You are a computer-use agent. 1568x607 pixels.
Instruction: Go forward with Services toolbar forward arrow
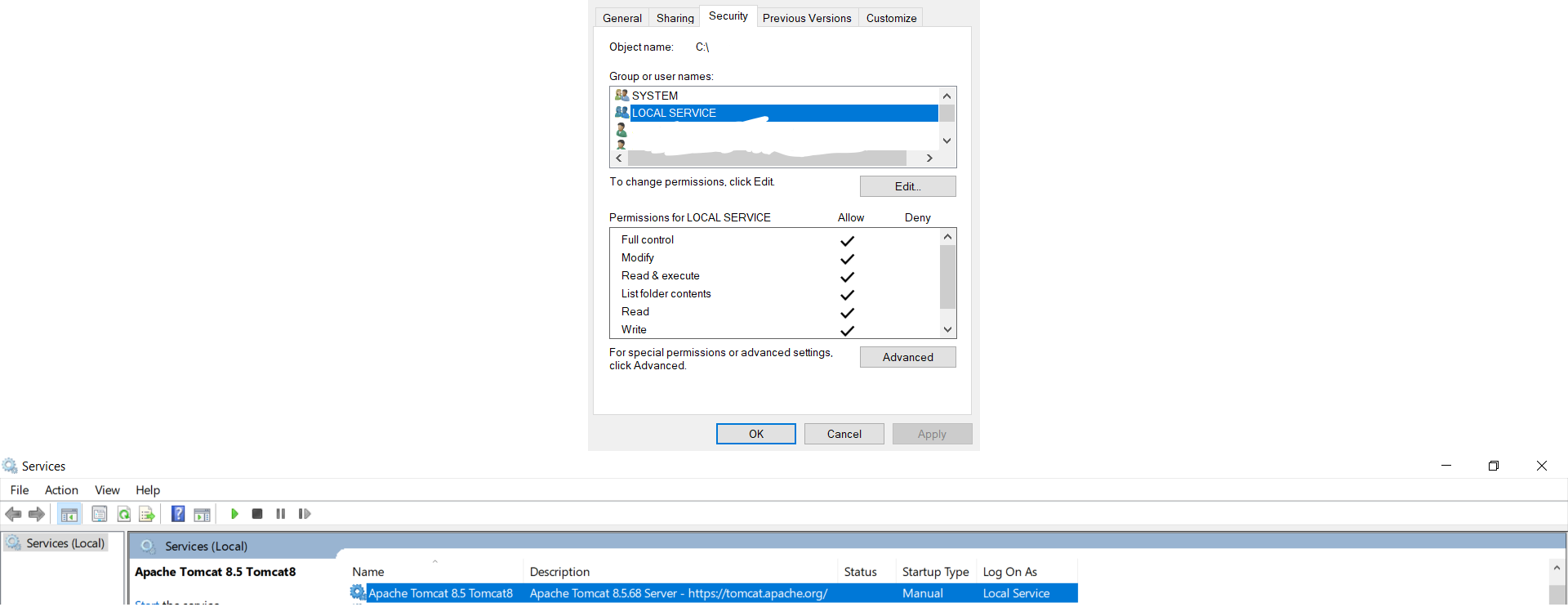37,514
